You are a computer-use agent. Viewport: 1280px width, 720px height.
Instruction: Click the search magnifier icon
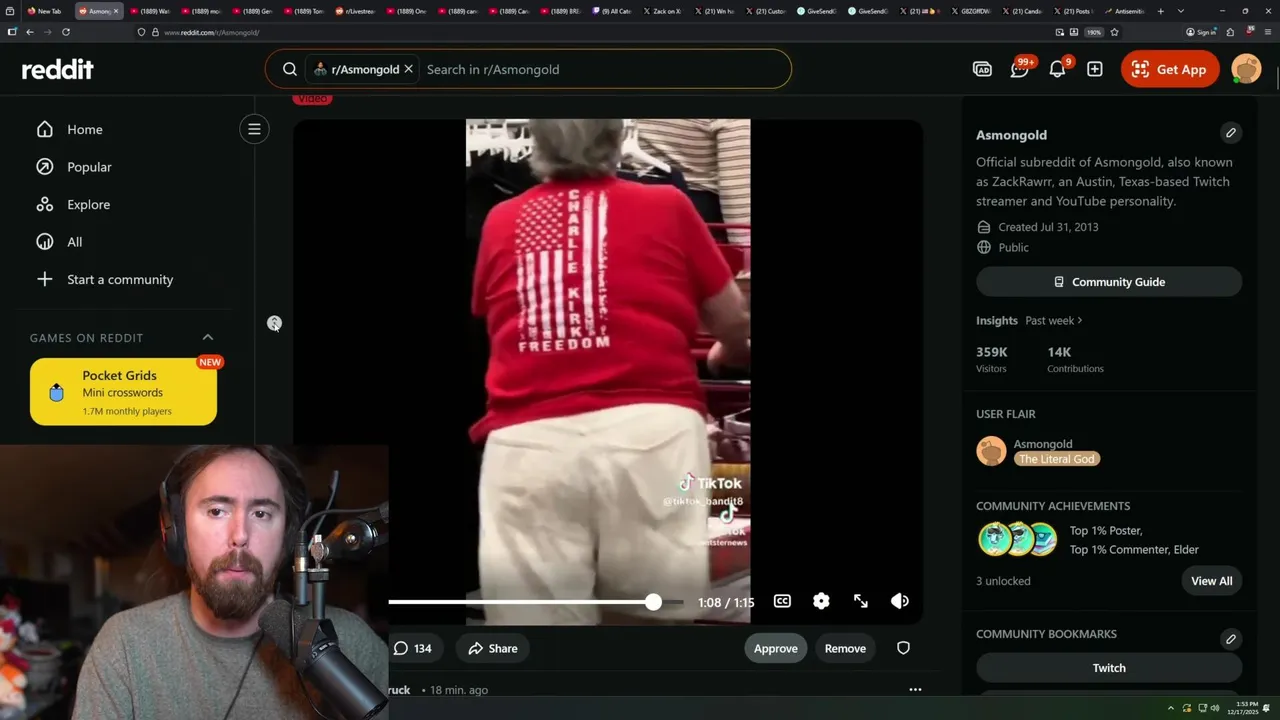click(x=290, y=69)
